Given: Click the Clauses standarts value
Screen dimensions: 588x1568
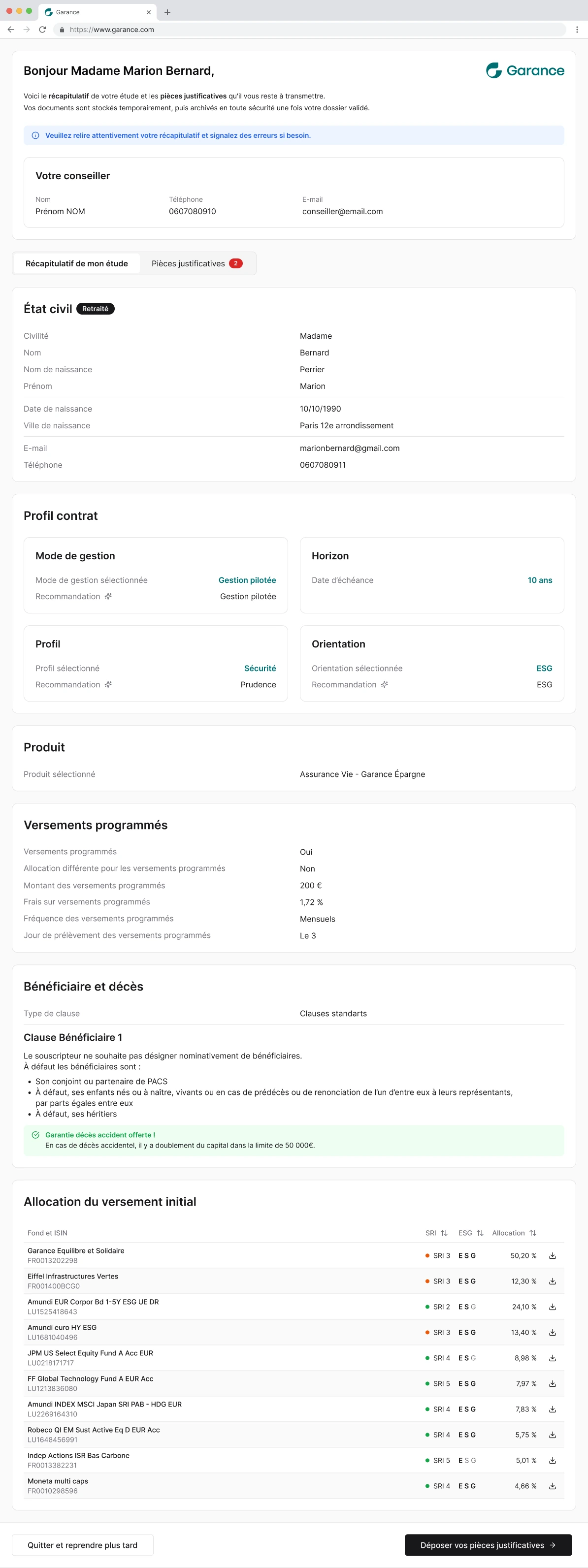Looking at the screenshot, I should coord(333,1014).
